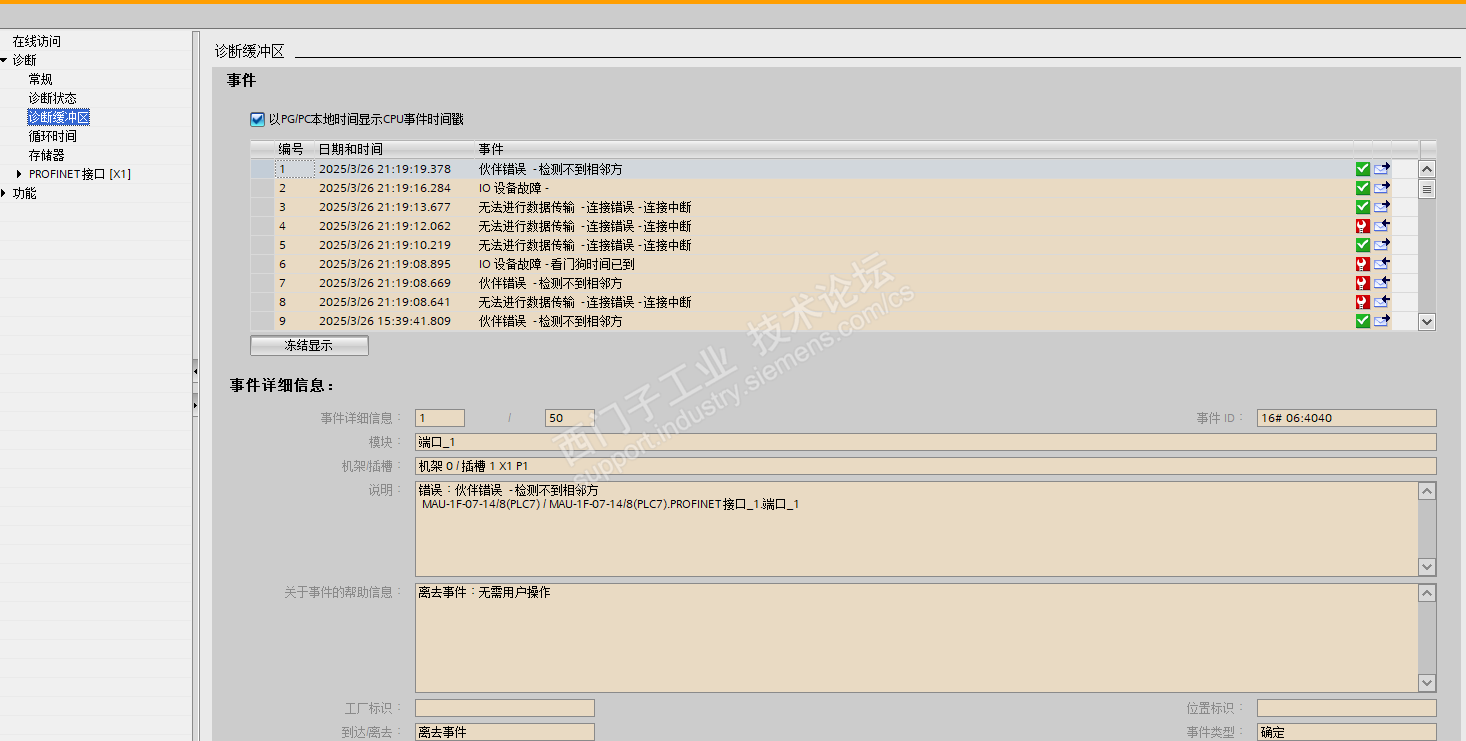Click the red wrench error icon of event 4
Screen dimensions: 1466x741
click(1362, 226)
